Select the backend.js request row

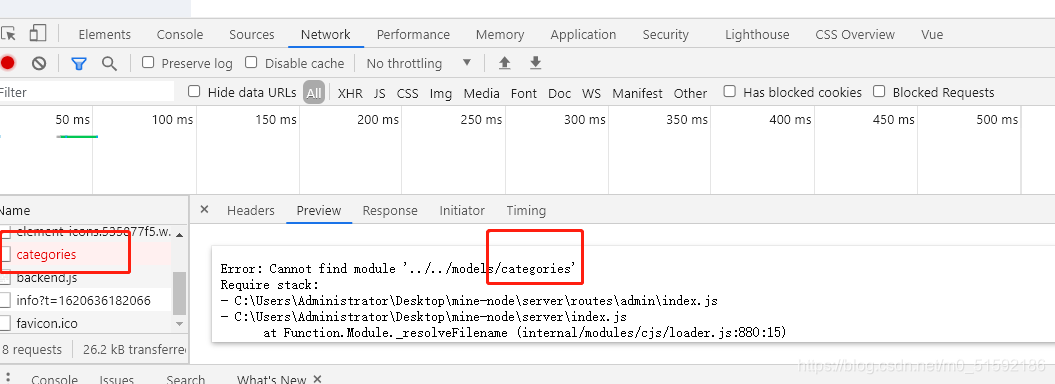pyautogui.click(x=85, y=278)
